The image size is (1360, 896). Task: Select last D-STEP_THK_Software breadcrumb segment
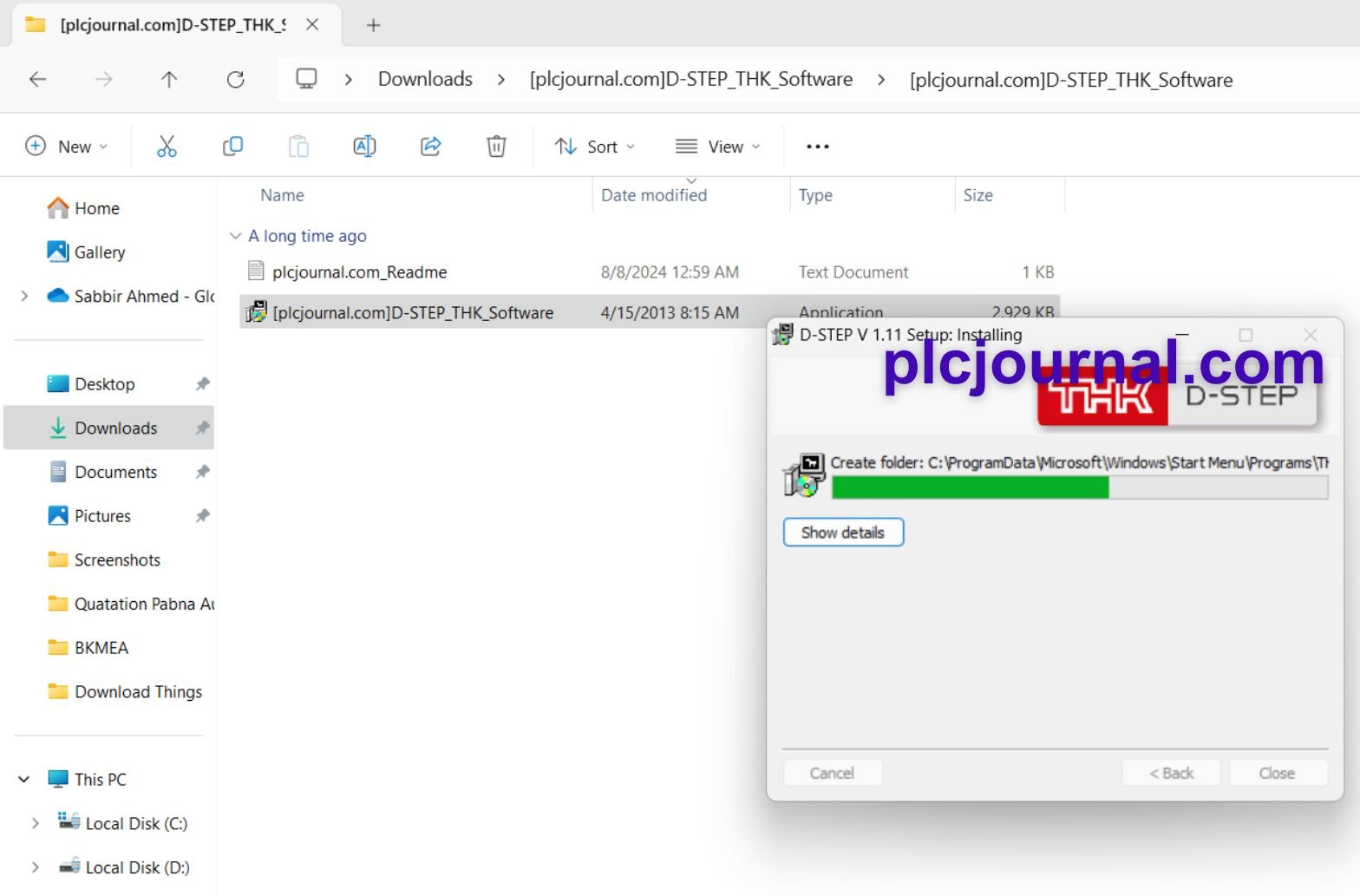click(x=1071, y=80)
